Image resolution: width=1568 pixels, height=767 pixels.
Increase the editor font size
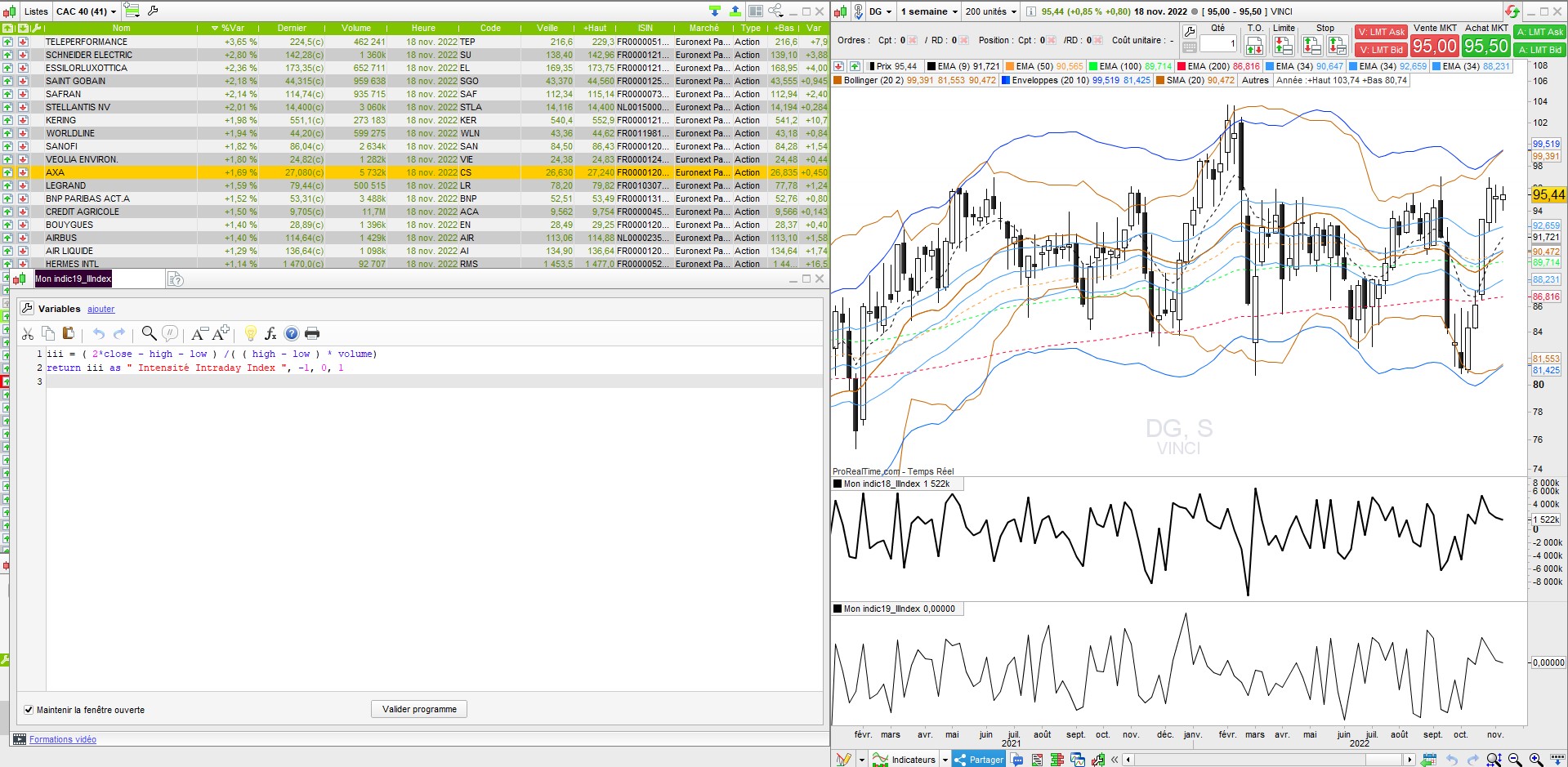tap(221, 333)
